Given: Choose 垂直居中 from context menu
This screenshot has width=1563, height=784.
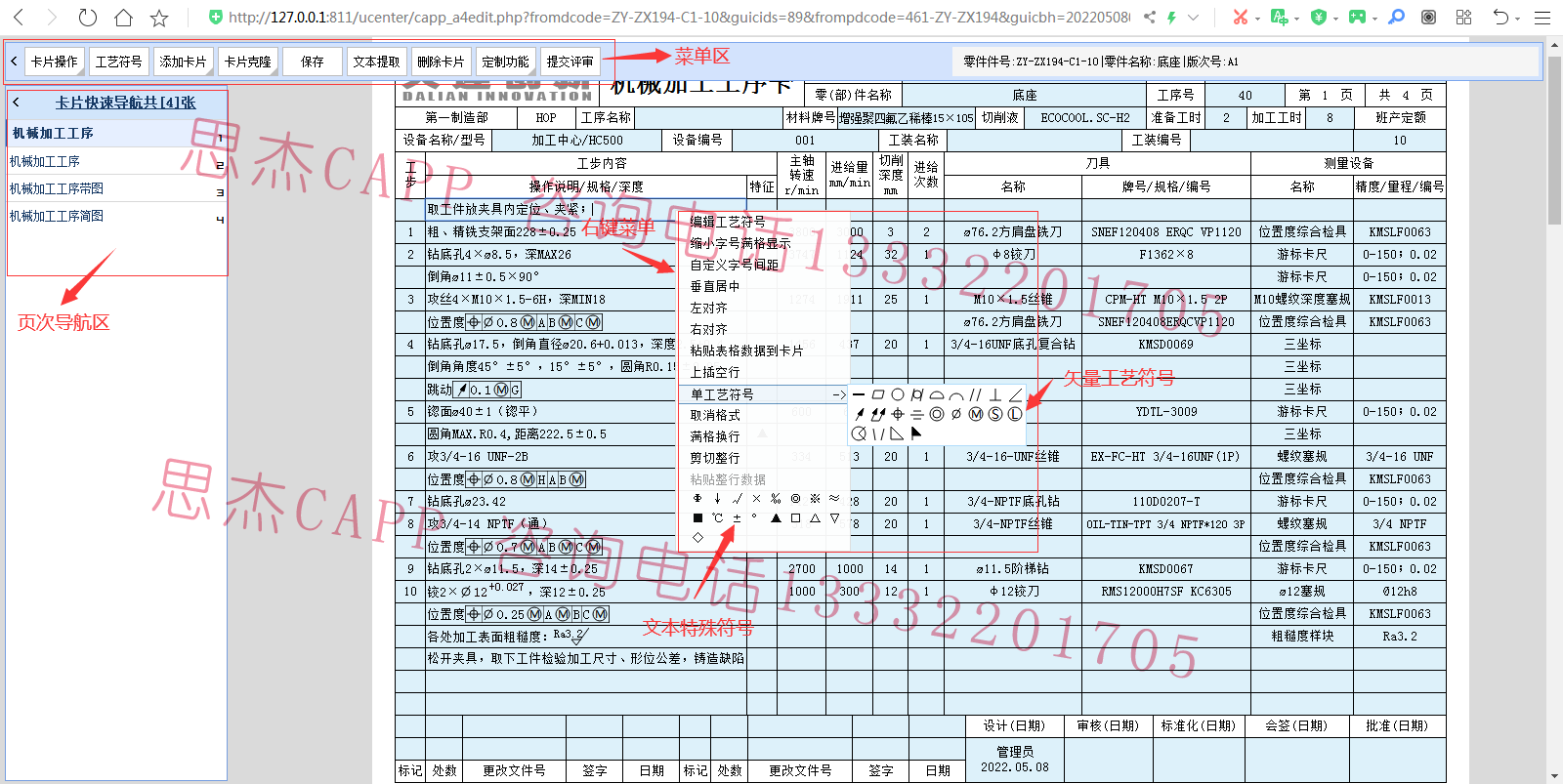Looking at the screenshot, I should [x=715, y=286].
